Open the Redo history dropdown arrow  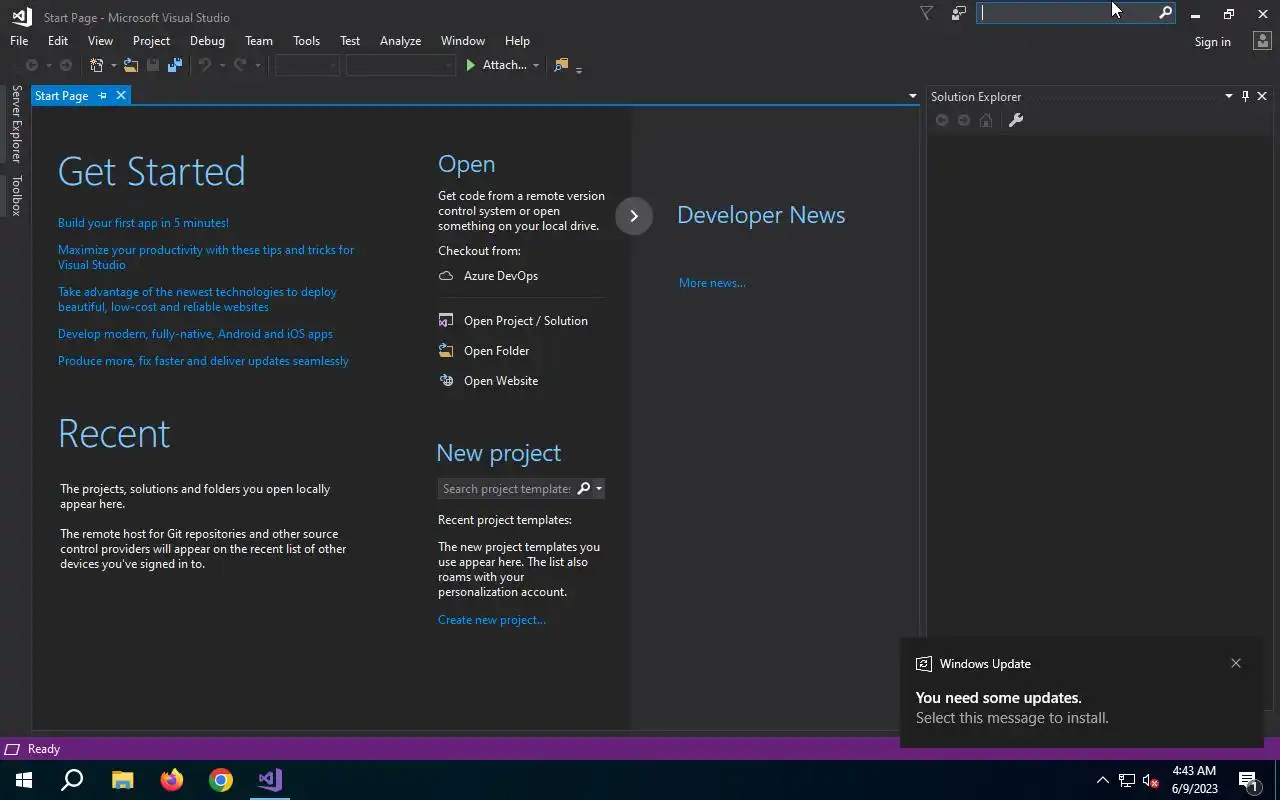257,66
